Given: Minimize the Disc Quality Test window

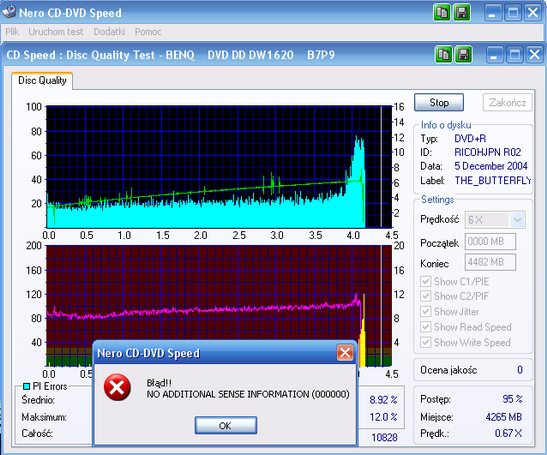Looking at the screenshot, I should pos(494,54).
